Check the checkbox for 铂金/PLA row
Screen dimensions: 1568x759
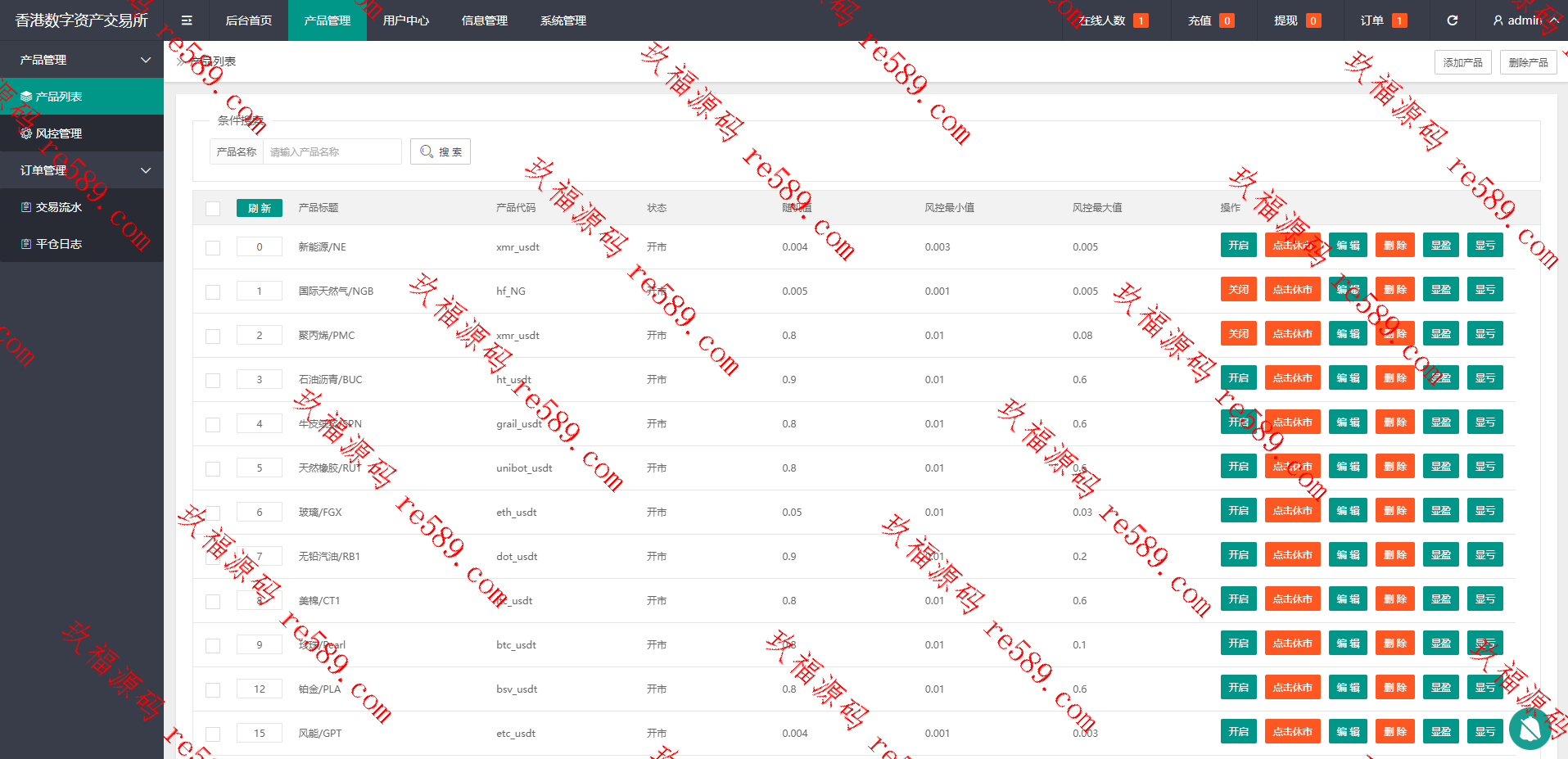coord(213,689)
